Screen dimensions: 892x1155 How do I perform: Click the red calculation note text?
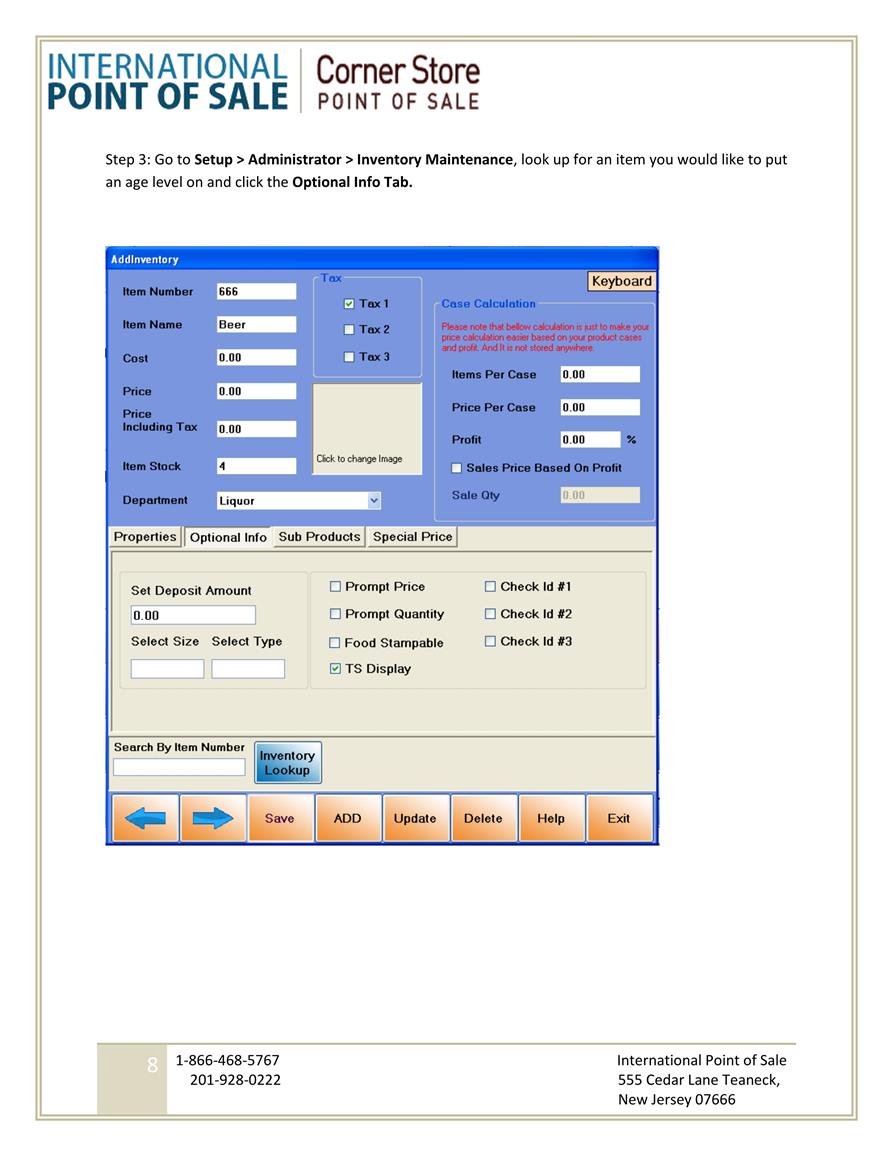[x=545, y=337]
